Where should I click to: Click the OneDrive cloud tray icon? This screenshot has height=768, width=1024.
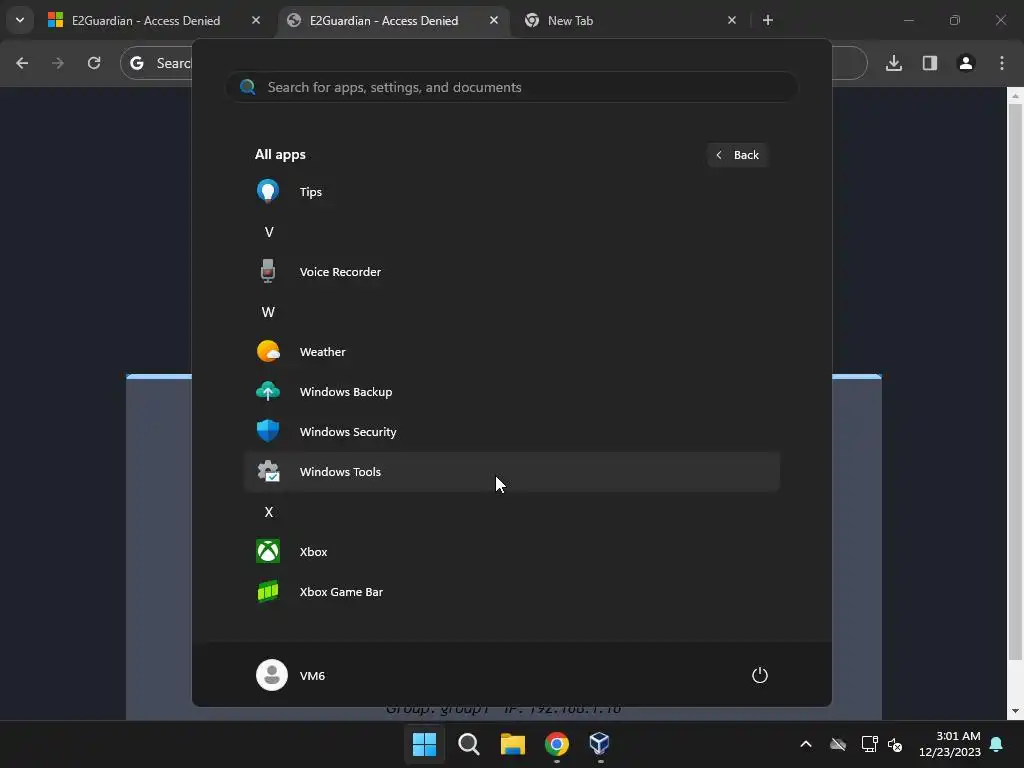click(838, 744)
